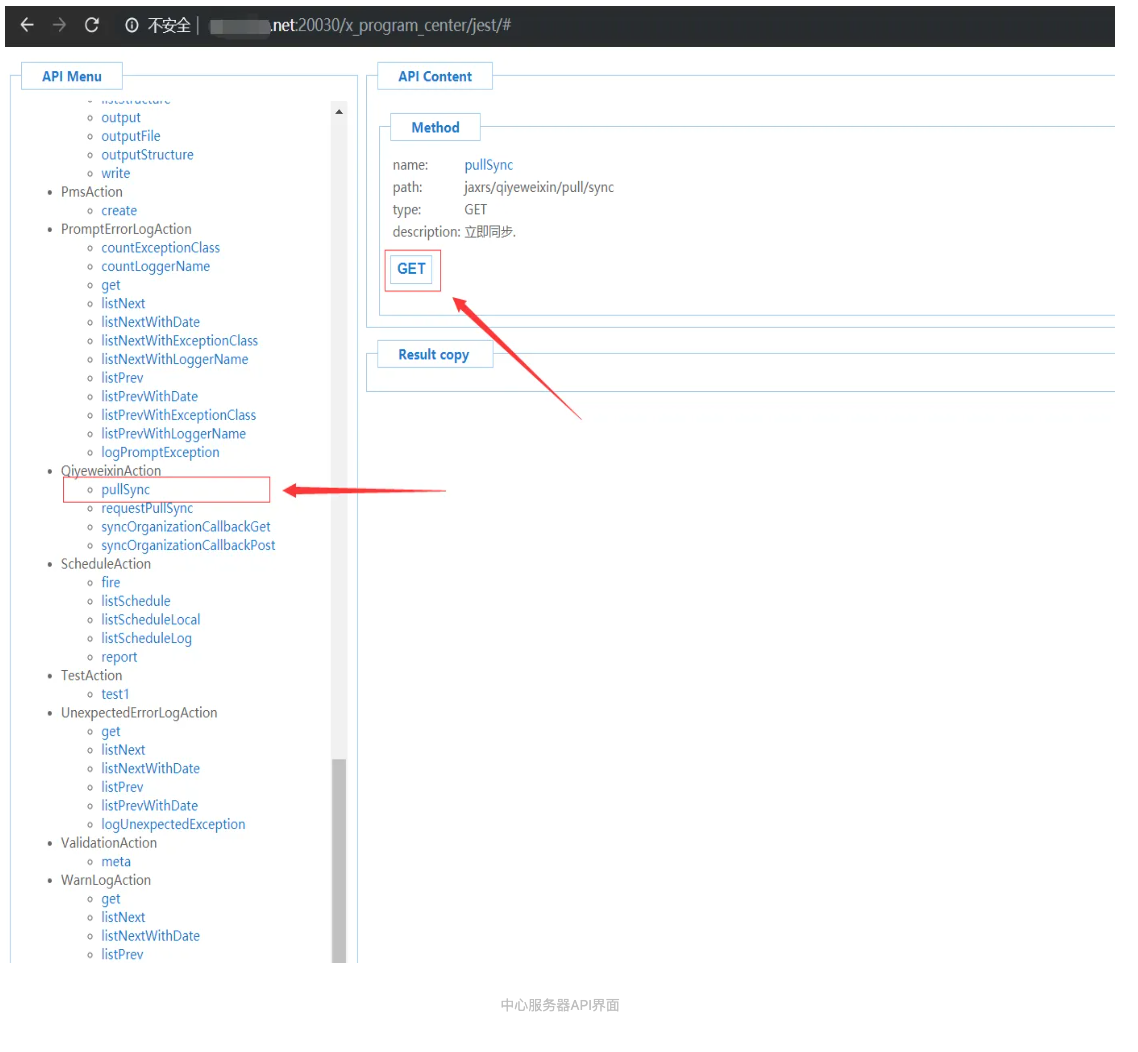Screen dimensions: 1138x1052
Task: Click logUnexpectedException method link
Action: [x=173, y=824]
